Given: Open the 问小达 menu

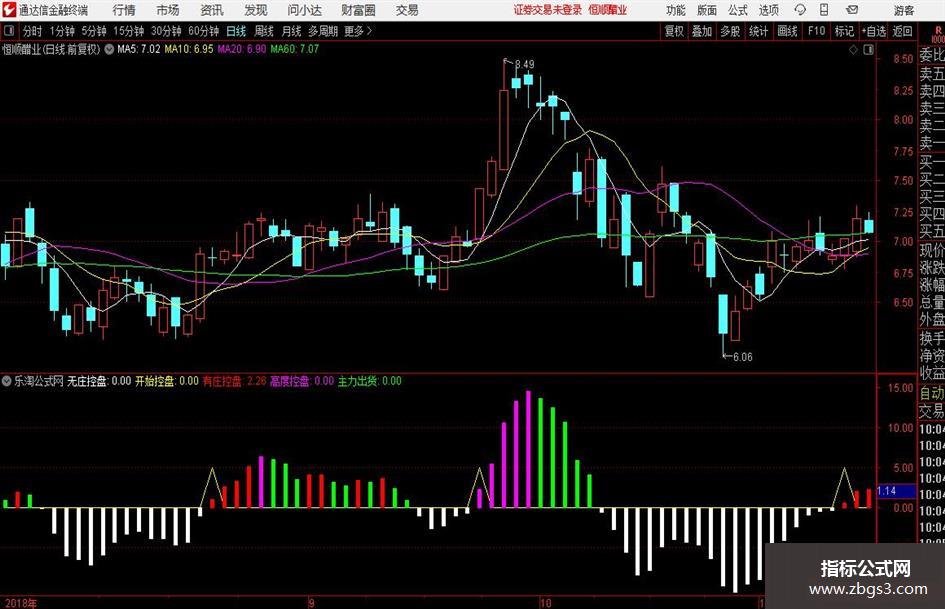Looking at the screenshot, I should pos(304,10).
